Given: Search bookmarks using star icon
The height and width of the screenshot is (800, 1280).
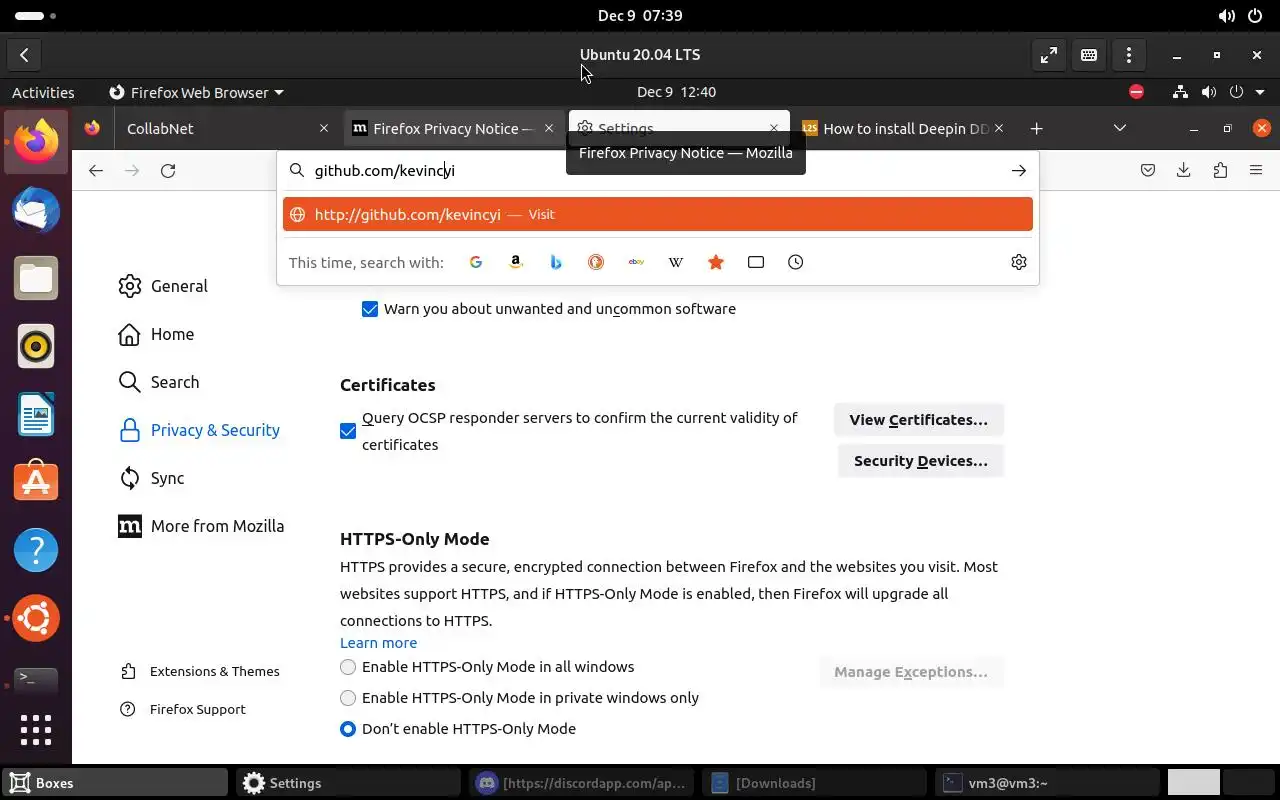Looking at the screenshot, I should tap(716, 262).
